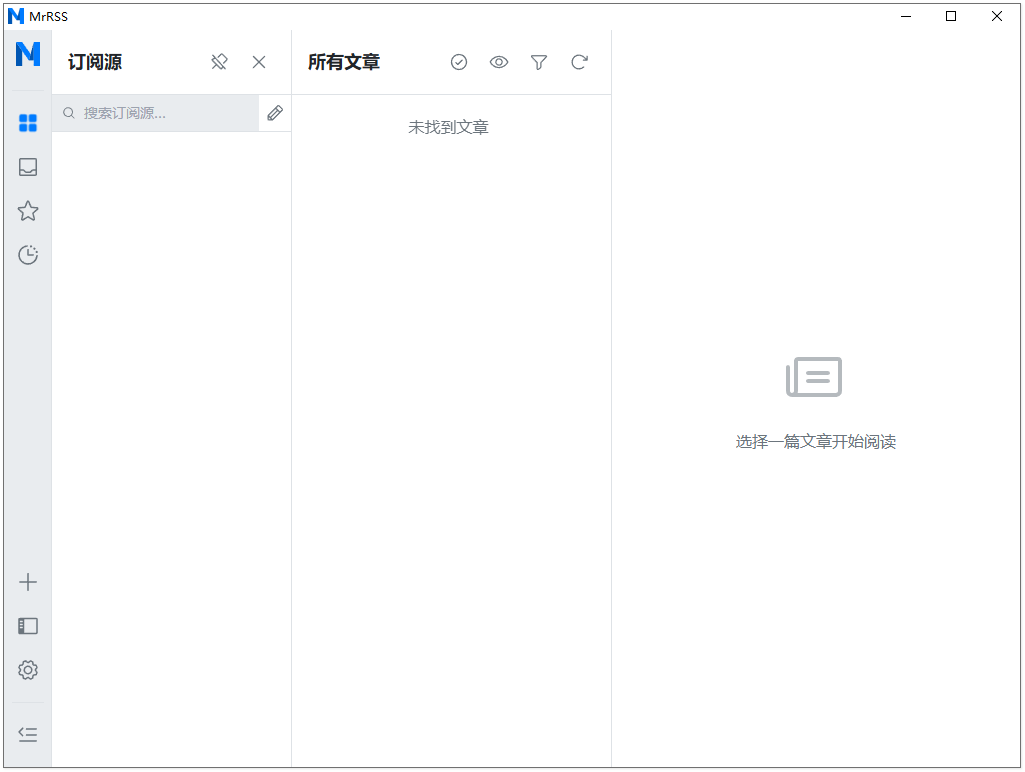Screen dimensions: 1025x772
Task: Mark all articles as read
Action: pyautogui.click(x=459, y=61)
